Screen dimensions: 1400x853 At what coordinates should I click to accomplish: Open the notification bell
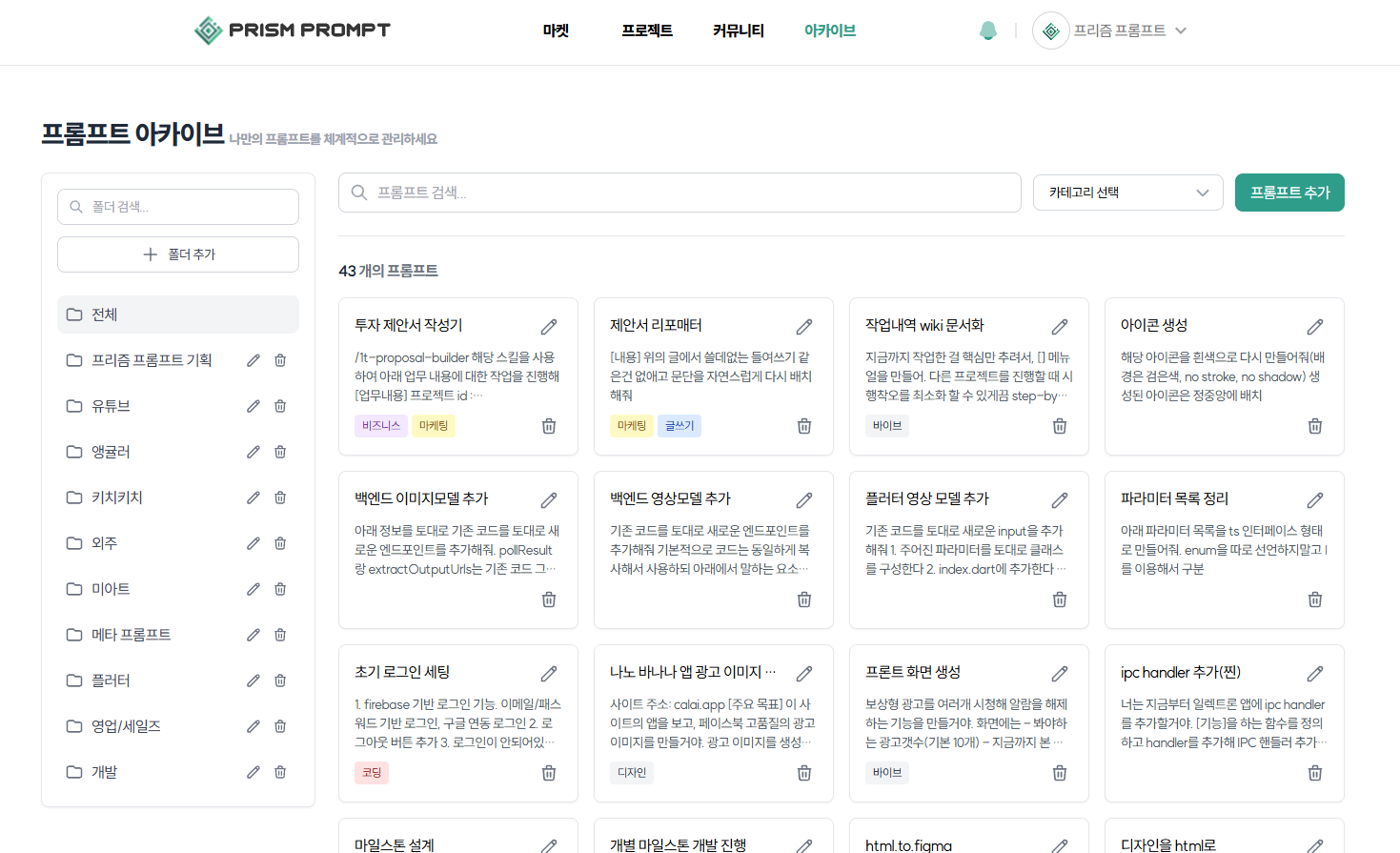pos(988,30)
